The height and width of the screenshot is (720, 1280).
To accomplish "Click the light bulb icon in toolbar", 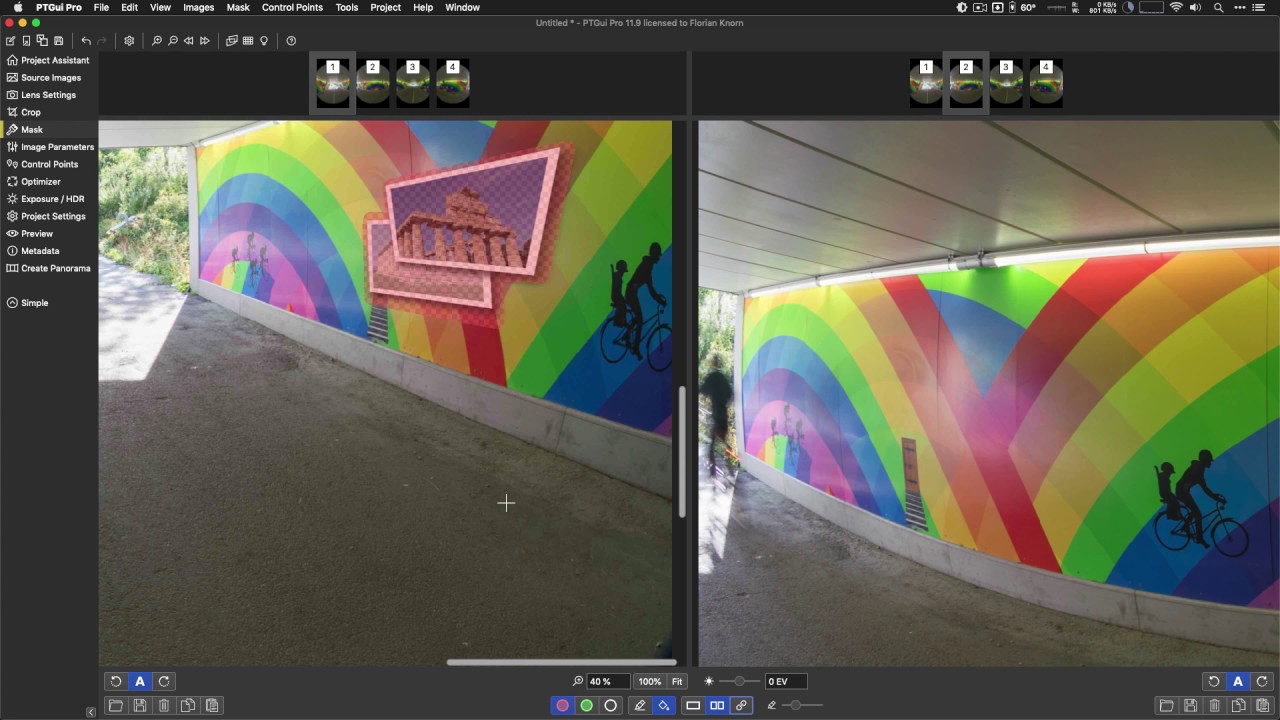I will click(x=264, y=41).
